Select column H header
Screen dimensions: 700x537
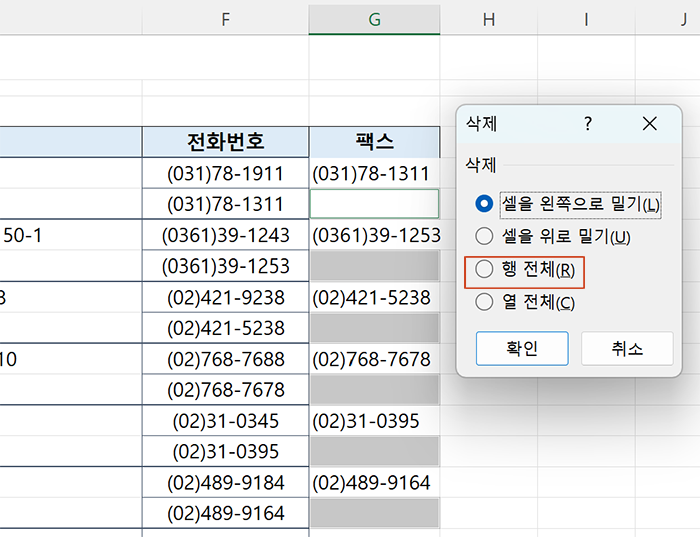[489, 20]
